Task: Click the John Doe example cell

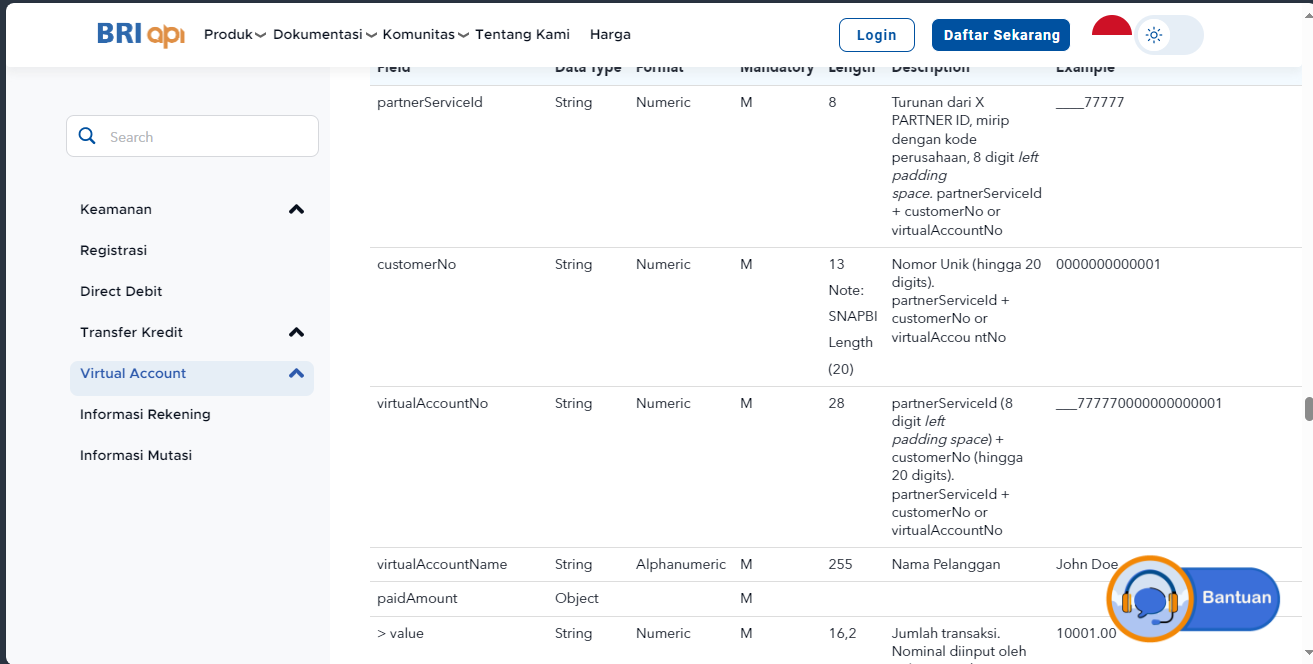Action: [x=1087, y=564]
